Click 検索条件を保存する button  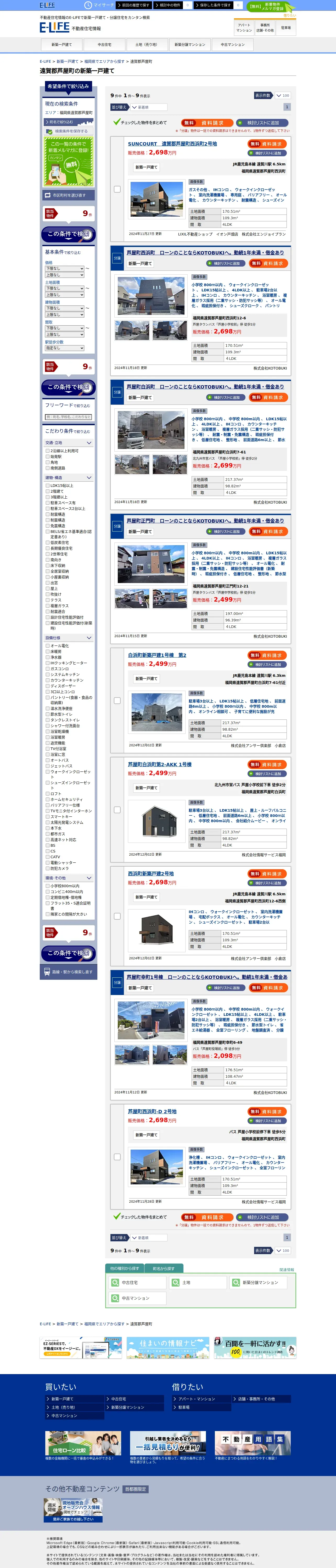68,131
